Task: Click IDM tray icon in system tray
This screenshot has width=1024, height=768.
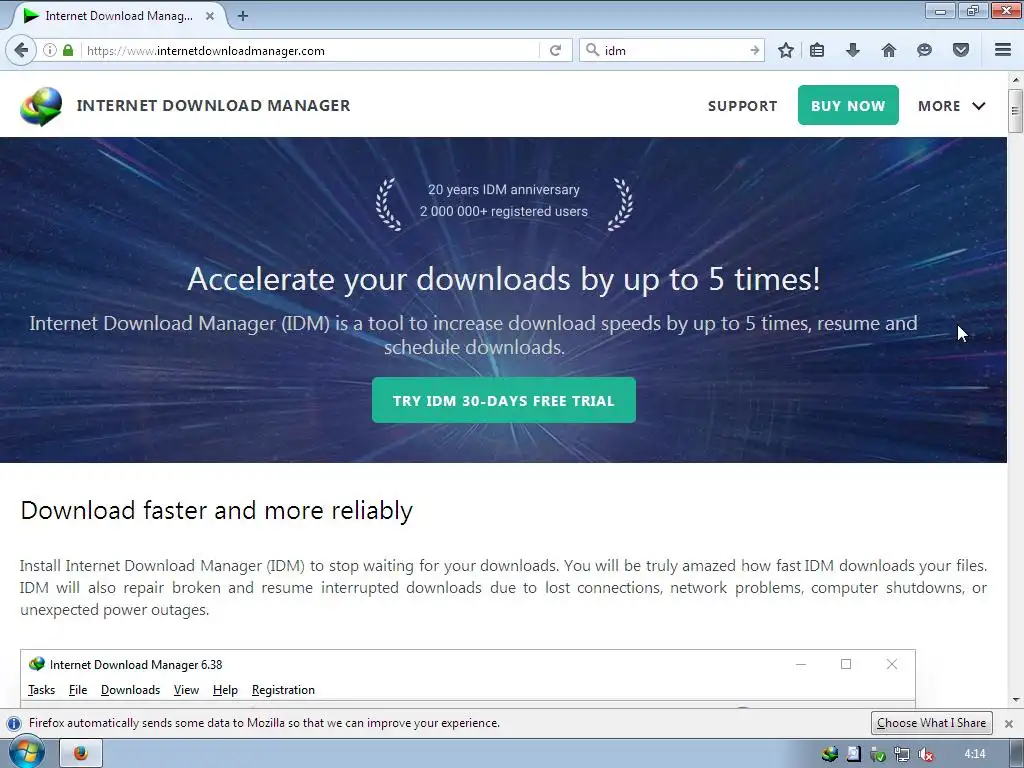Action: tap(830, 754)
